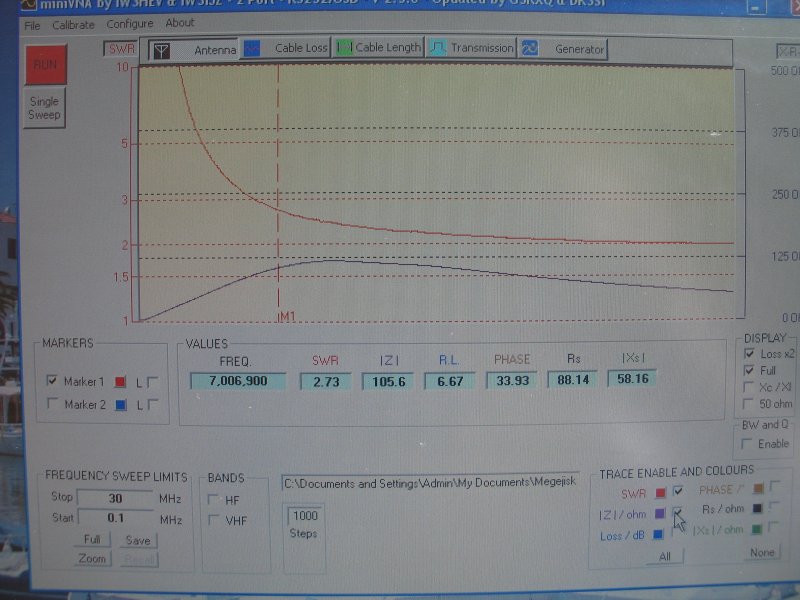Enable the Marker 2 checkbox
800x600 pixels.
(52, 403)
